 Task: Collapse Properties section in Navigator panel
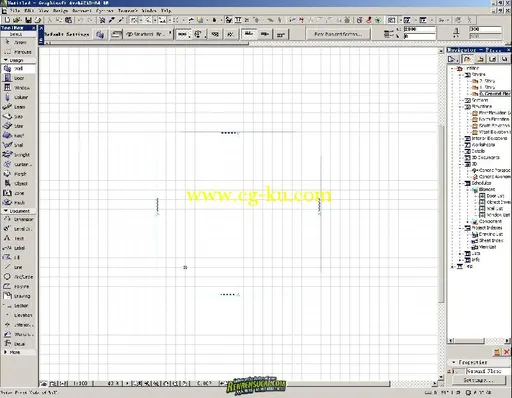pos(454,362)
